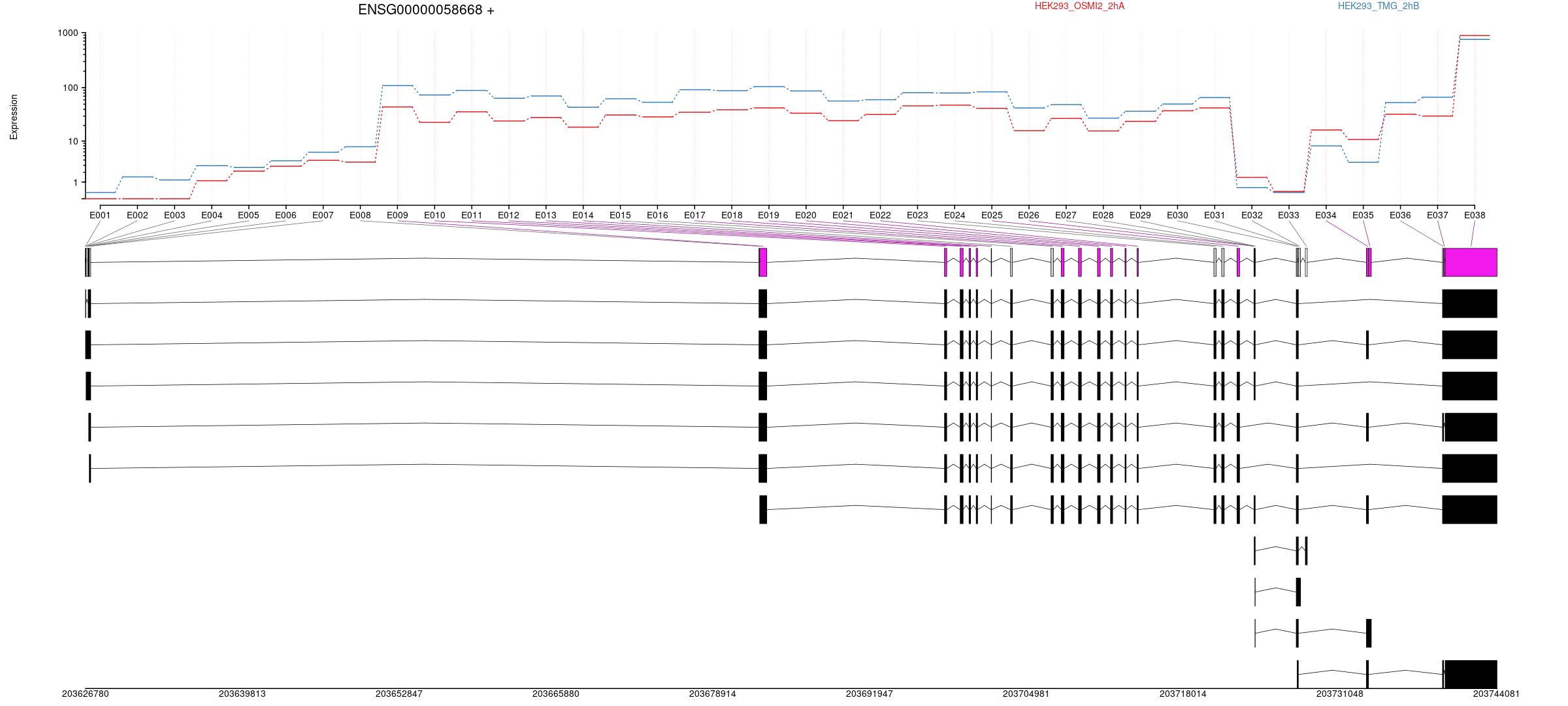1568x706 pixels.
Task: Click exon bin label E036
Action: tap(1400, 215)
